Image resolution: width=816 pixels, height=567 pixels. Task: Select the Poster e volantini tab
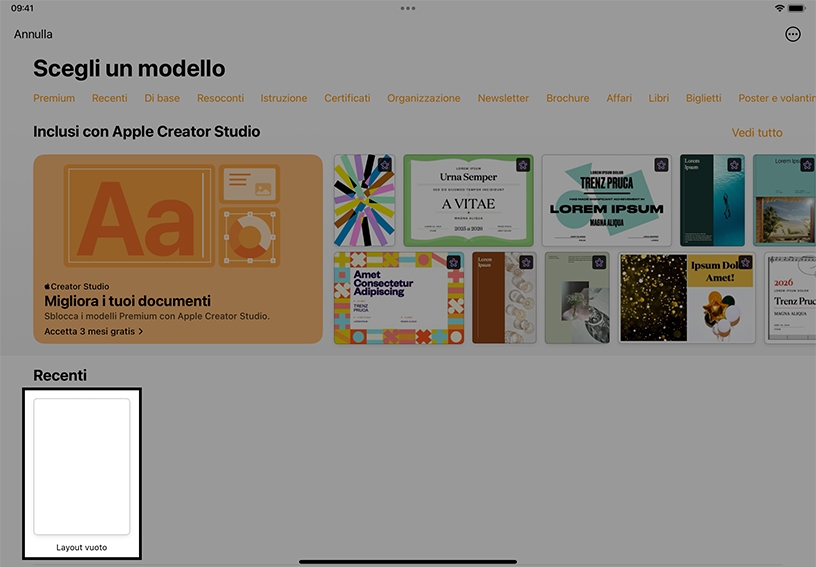coord(777,98)
